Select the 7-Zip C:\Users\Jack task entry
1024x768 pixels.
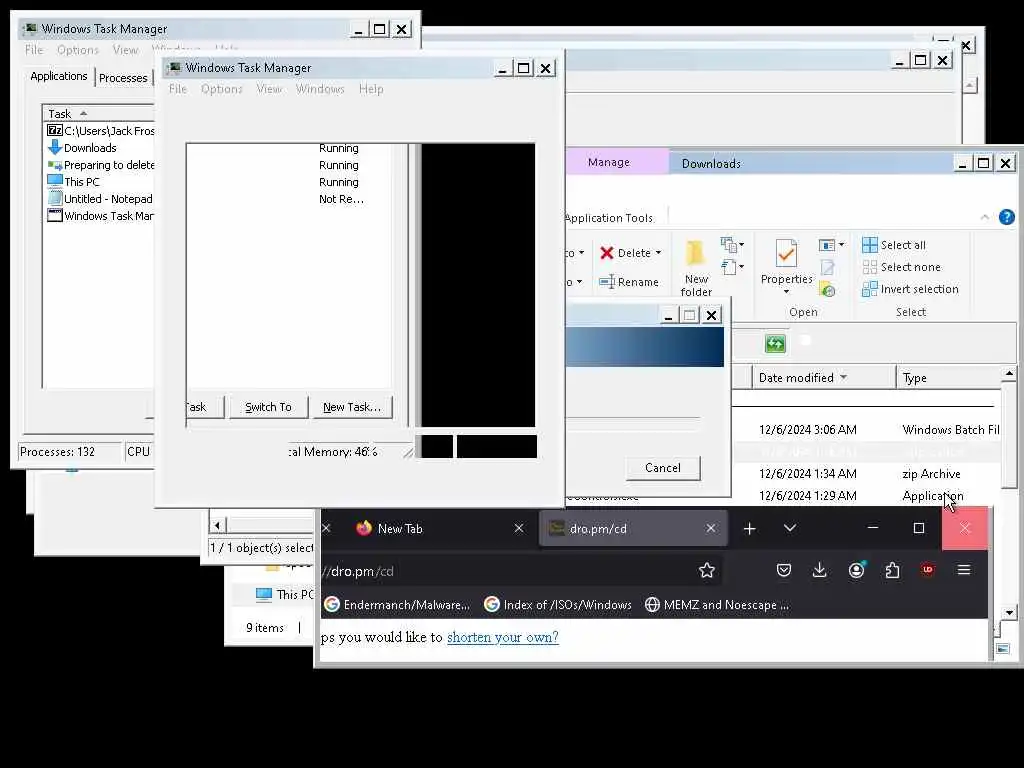[101, 131]
